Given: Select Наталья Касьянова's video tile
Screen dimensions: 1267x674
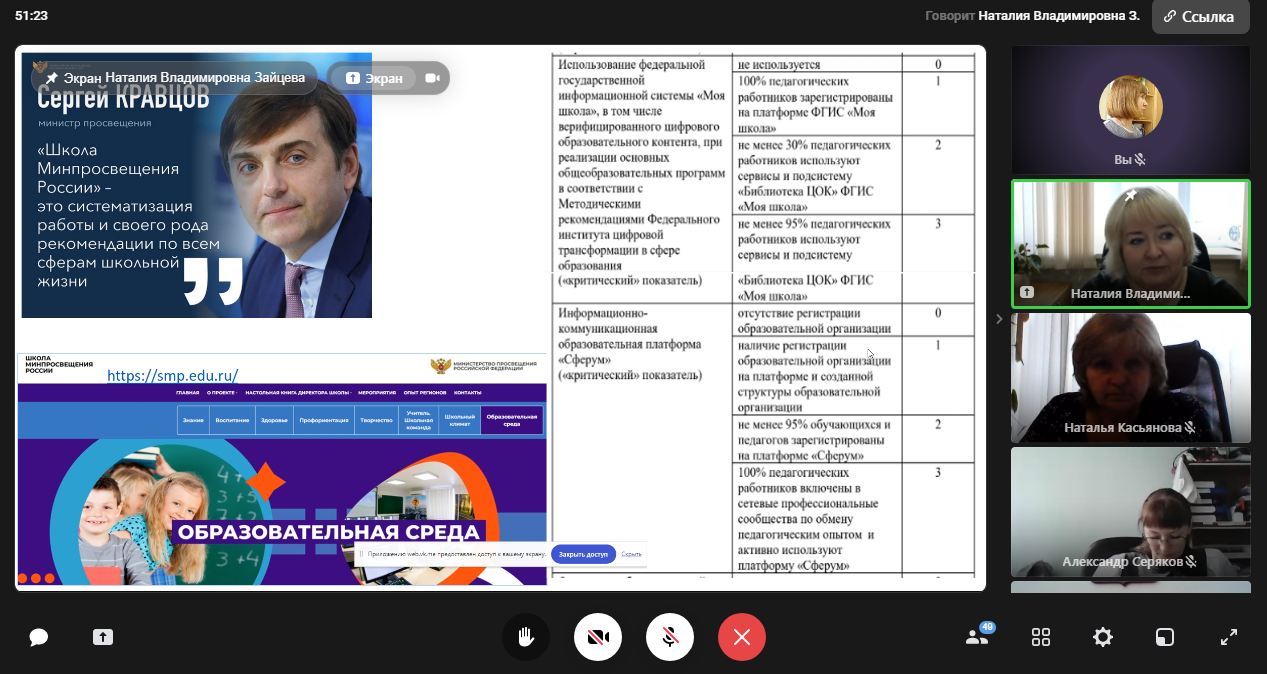Looking at the screenshot, I should click(1131, 378).
